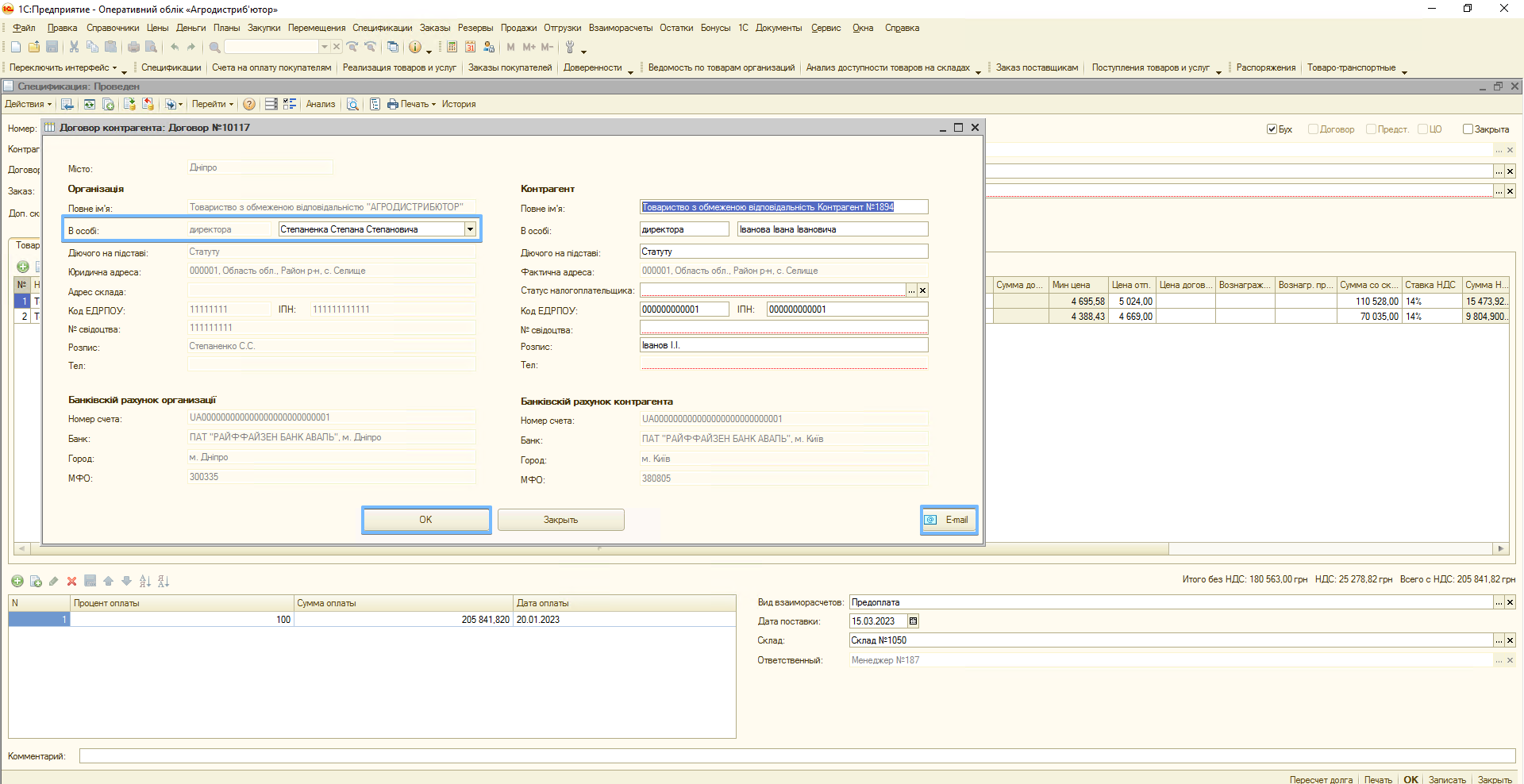Open the Взаиморасчеты menu
Image resolution: width=1524 pixels, height=784 pixels.
click(620, 28)
